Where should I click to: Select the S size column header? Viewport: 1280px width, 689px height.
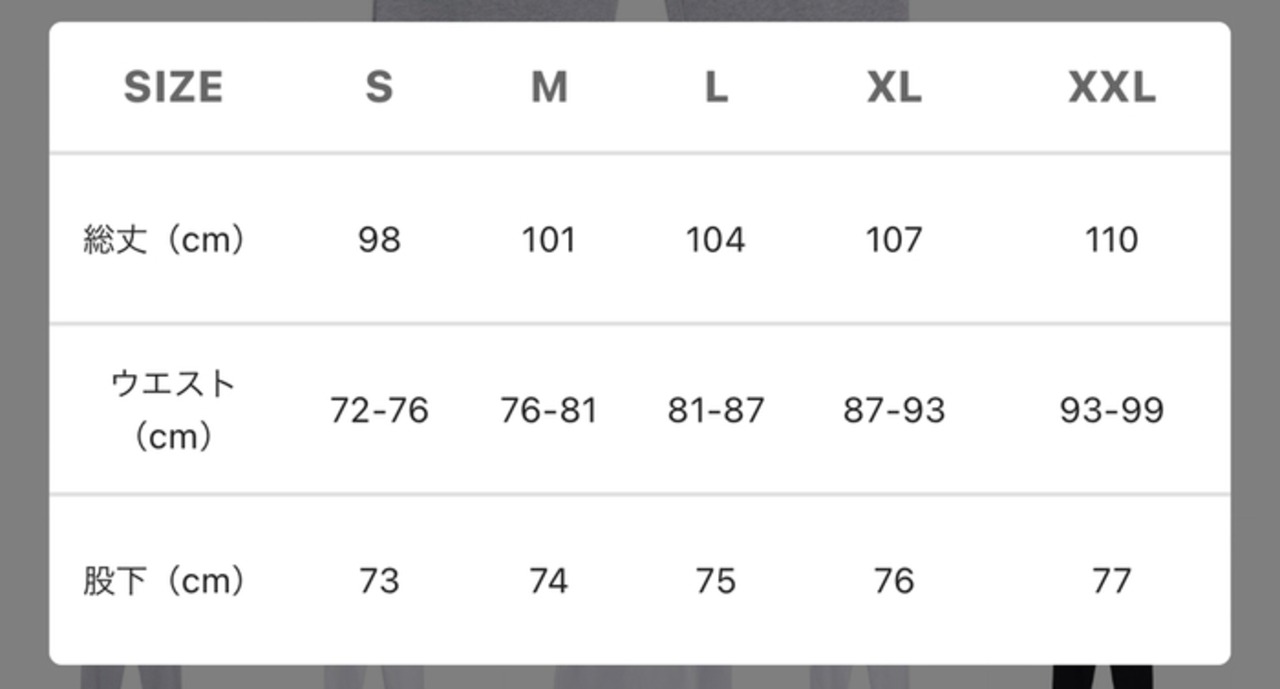click(x=379, y=88)
